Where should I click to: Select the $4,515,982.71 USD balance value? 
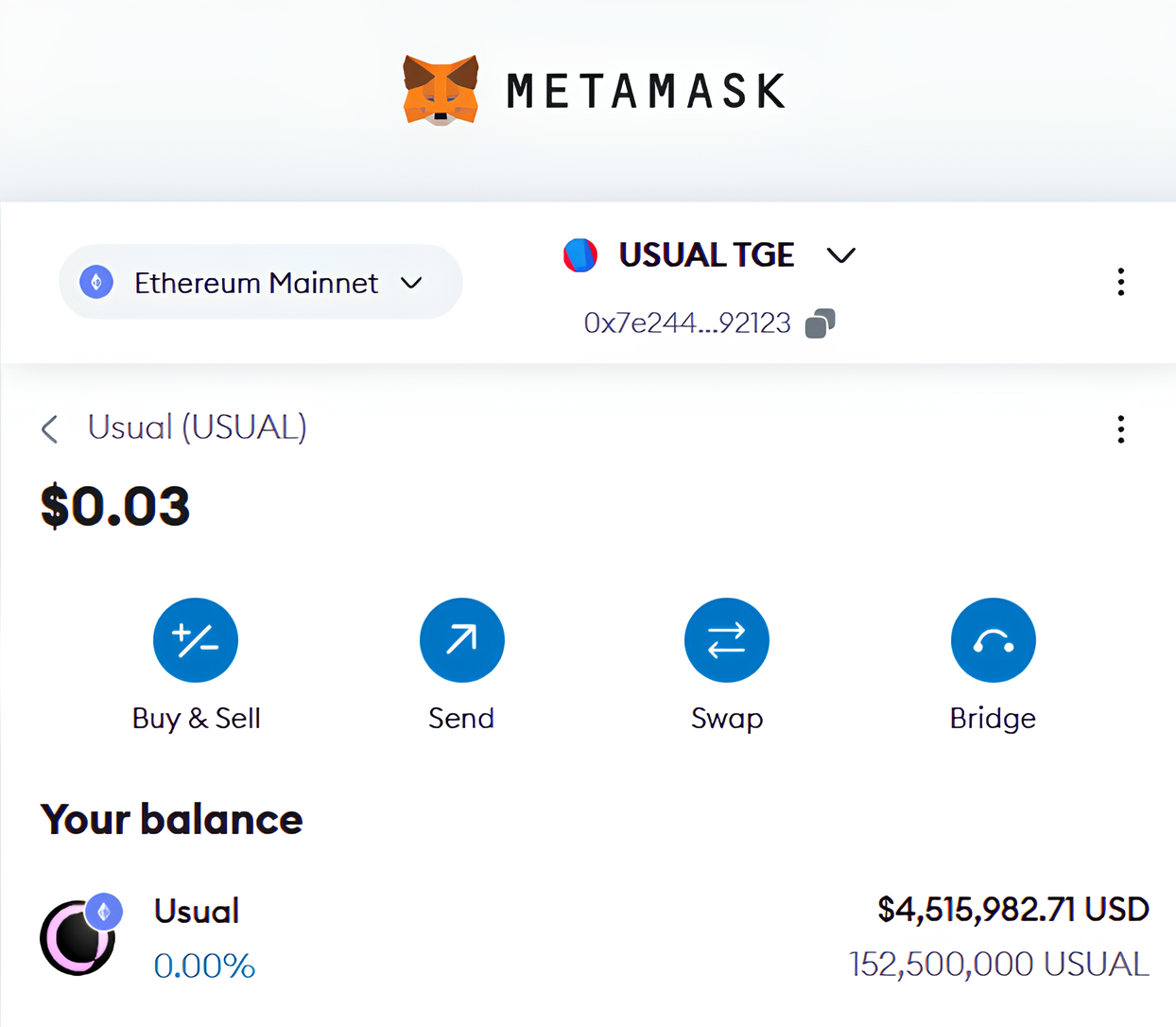tap(1012, 910)
